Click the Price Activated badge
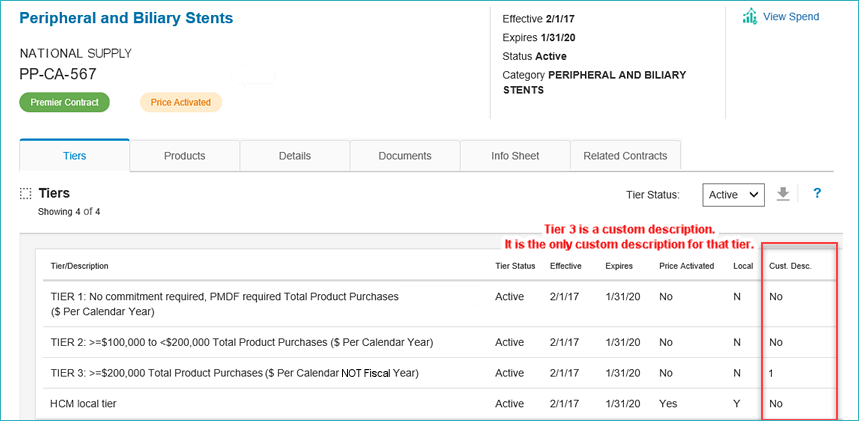Image resolution: width=859 pixels, height=421 pixels. click(180, 102)
